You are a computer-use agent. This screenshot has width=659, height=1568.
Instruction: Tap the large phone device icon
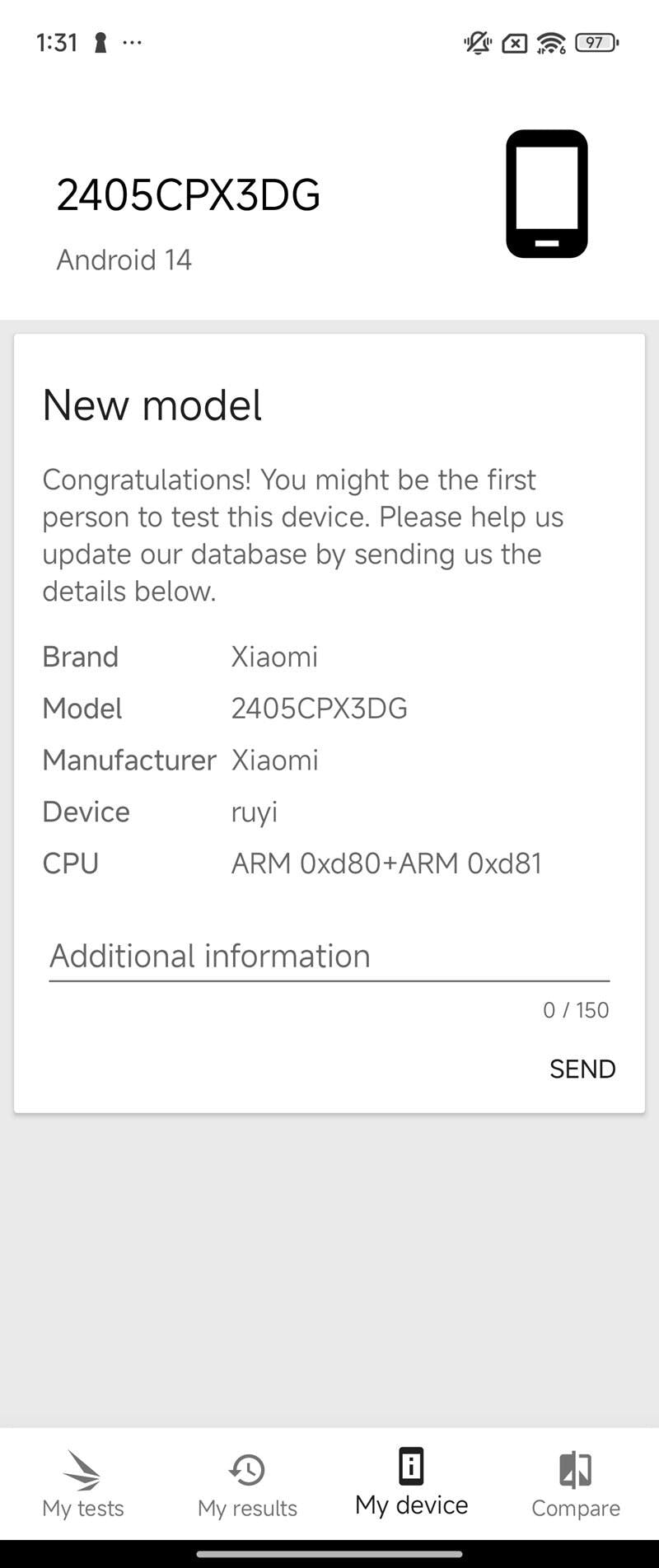click(546, 194)
